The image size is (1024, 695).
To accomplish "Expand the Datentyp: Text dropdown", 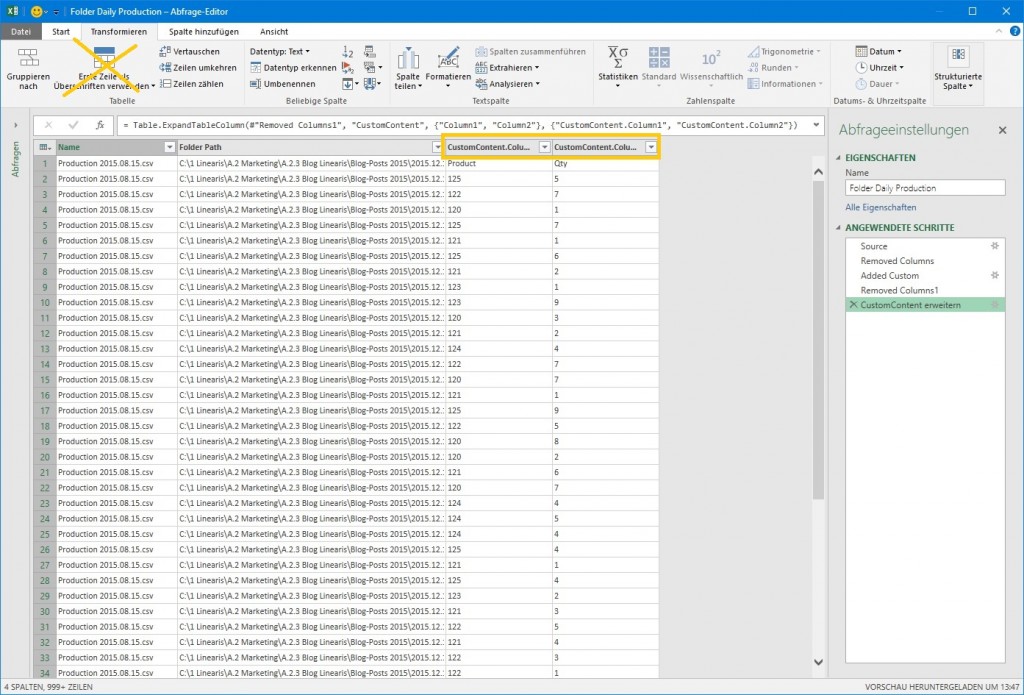I will pos(280,51).
